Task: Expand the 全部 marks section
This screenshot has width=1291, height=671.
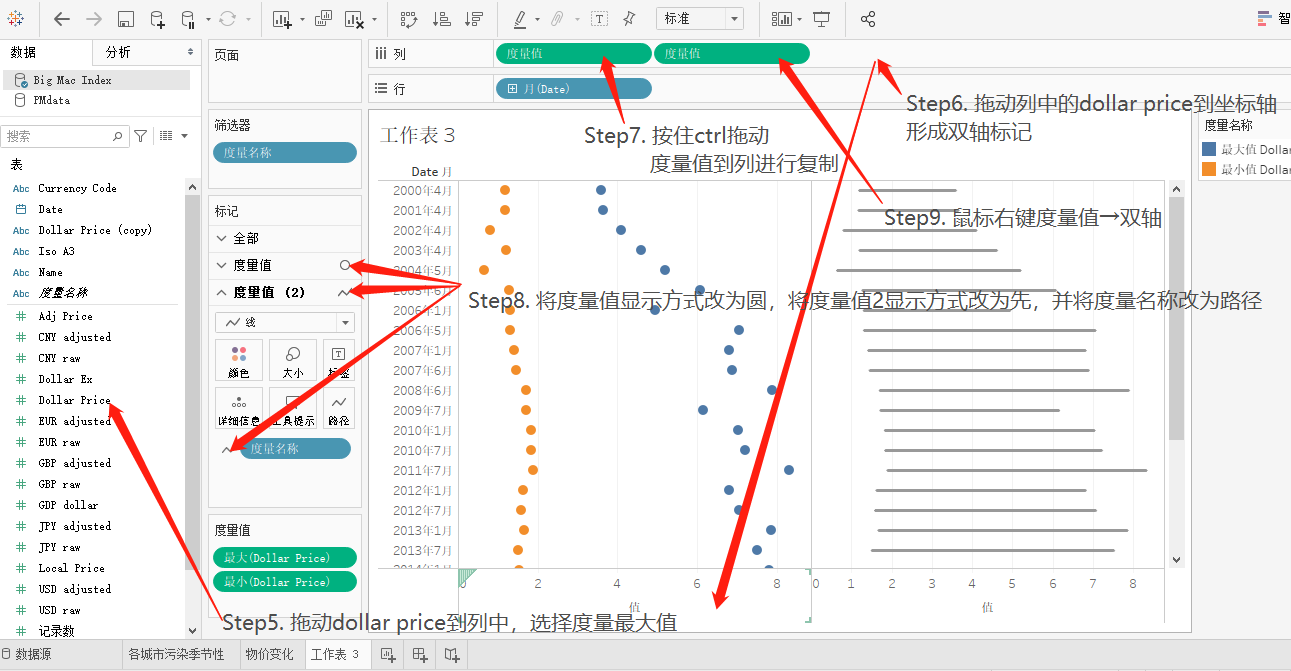Action: 222,238
